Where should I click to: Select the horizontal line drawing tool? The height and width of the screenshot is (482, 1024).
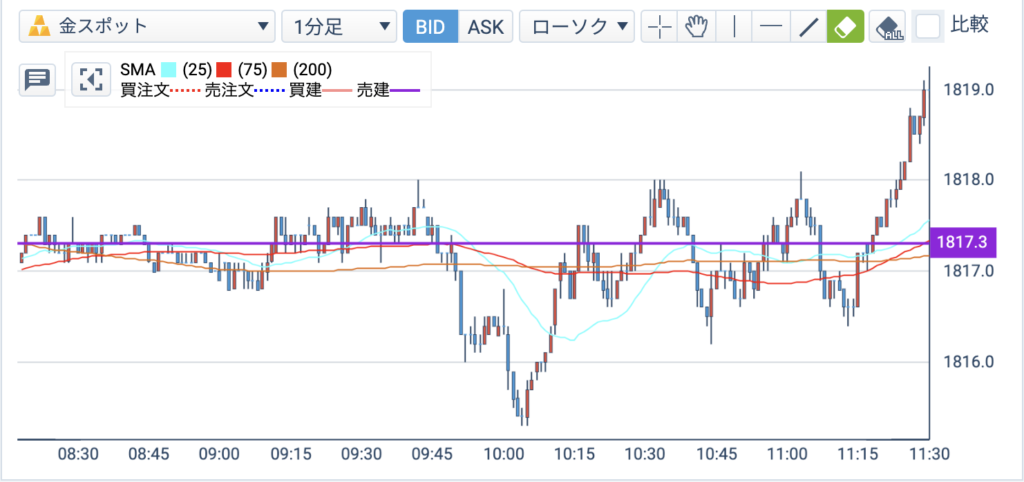pos(772,27)
